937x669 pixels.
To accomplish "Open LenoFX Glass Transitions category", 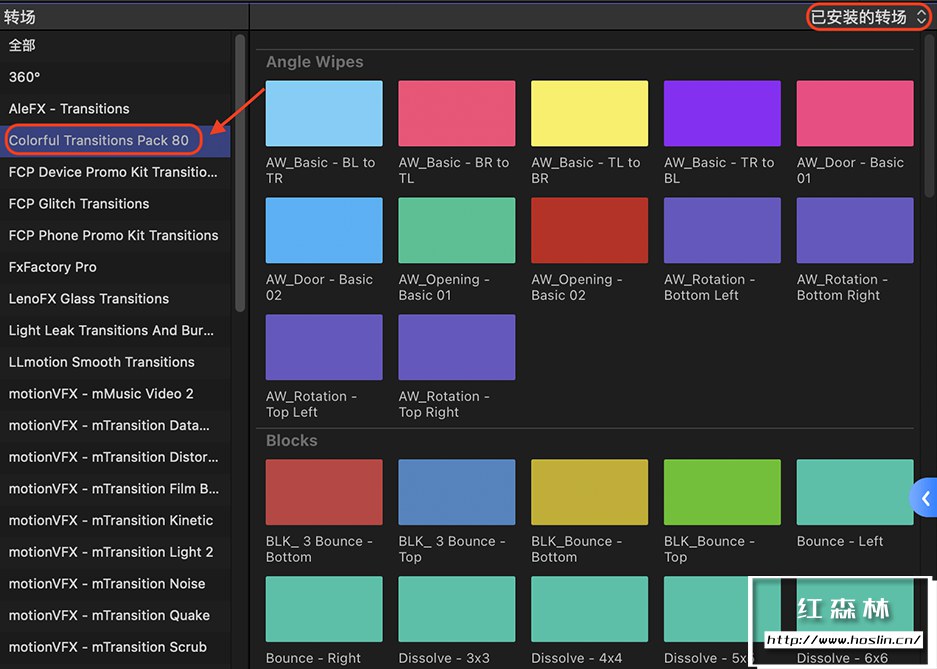I will point(89,299).
